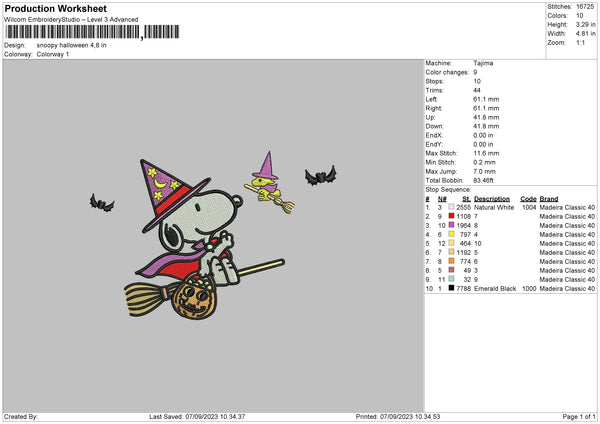Click the Emerald Black color swatch
The width and height of the screenshot is (600, 424).
pyautogui.click(x=452, y=288)
